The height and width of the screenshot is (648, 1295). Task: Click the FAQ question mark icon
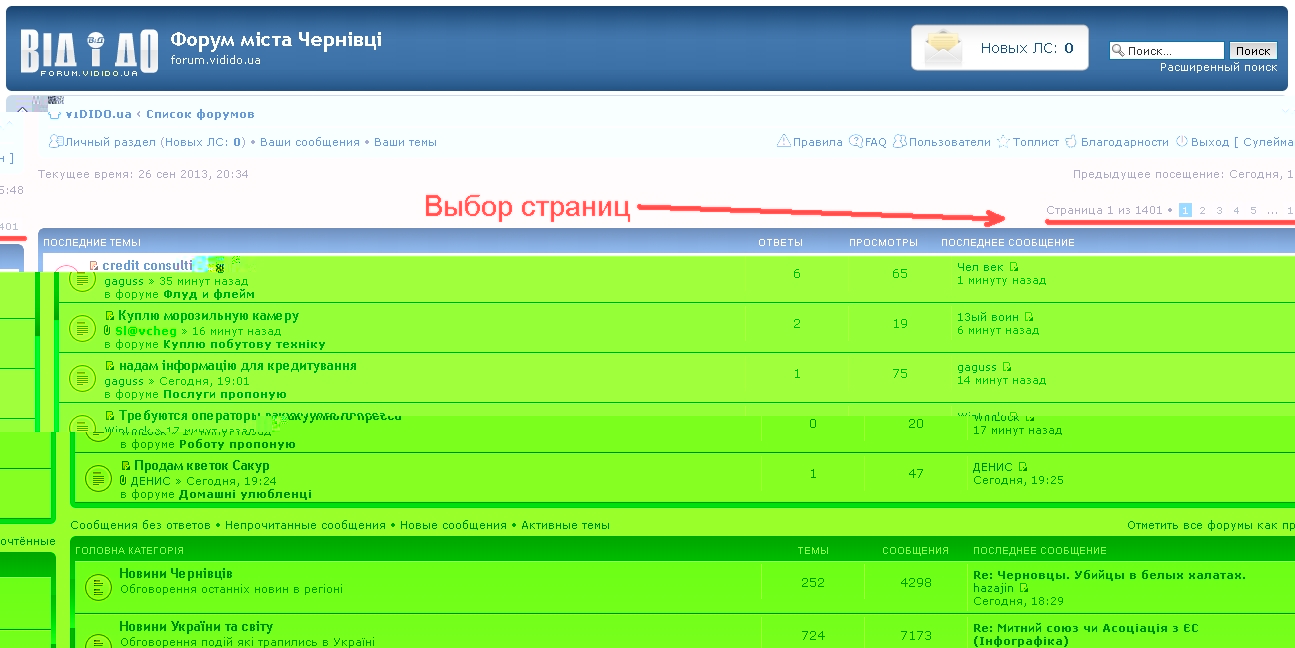856,142
